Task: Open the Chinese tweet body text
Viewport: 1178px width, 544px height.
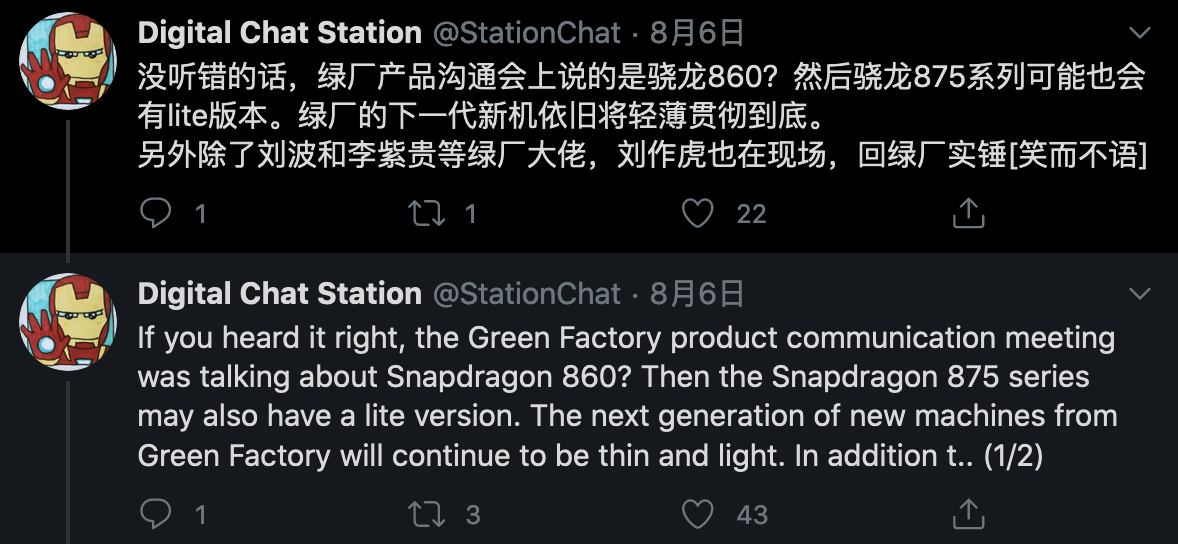Action: coord(640,115)
